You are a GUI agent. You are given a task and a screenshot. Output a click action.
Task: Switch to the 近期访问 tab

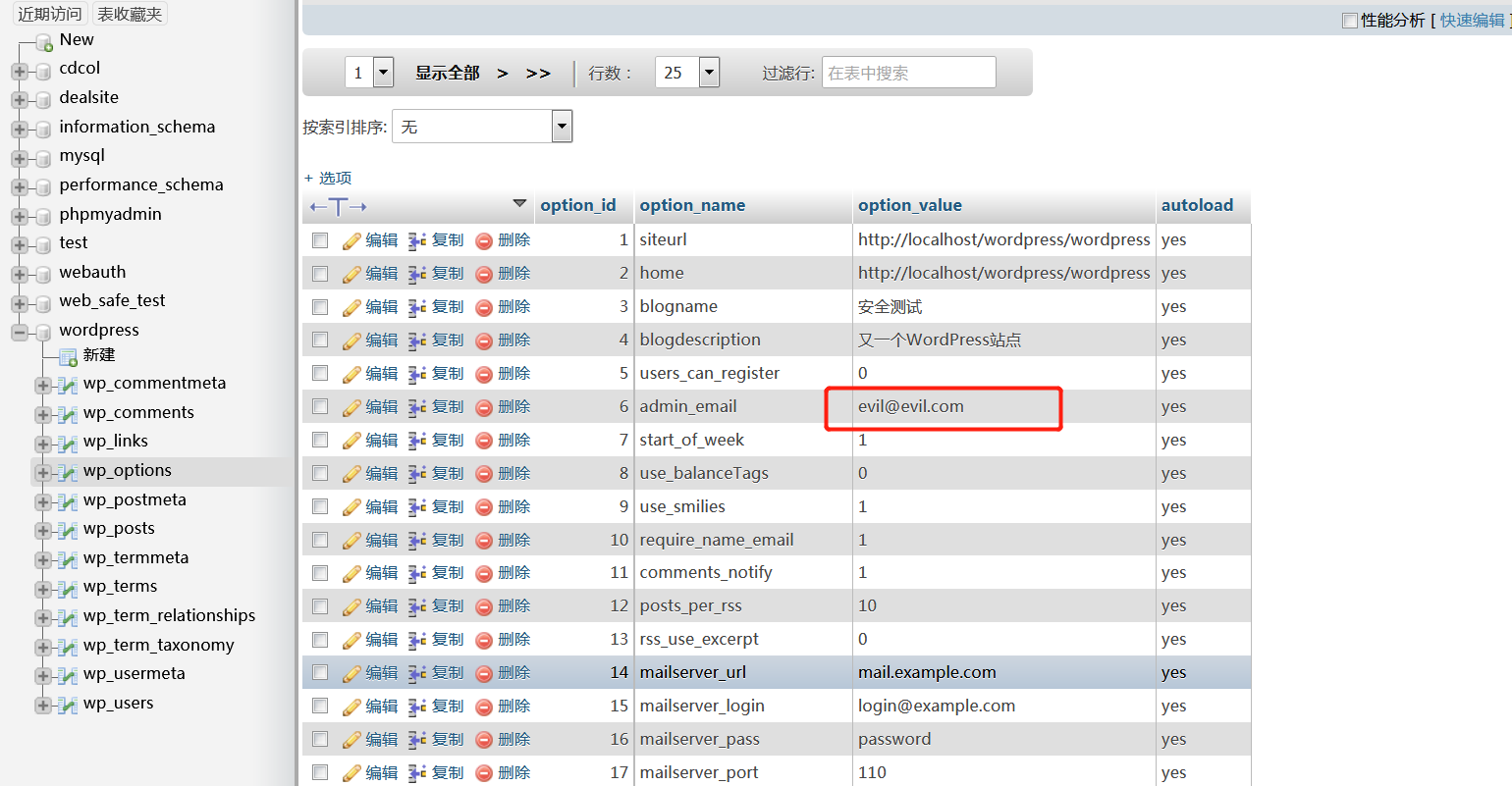50,14
